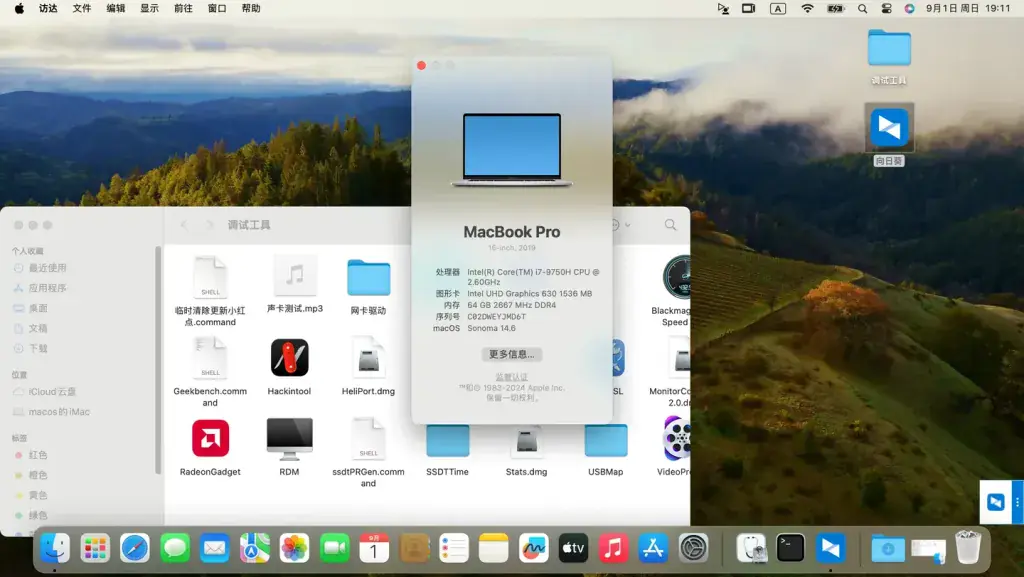Open the 向日葵 app on the desktop

click(x=889, y=128)
